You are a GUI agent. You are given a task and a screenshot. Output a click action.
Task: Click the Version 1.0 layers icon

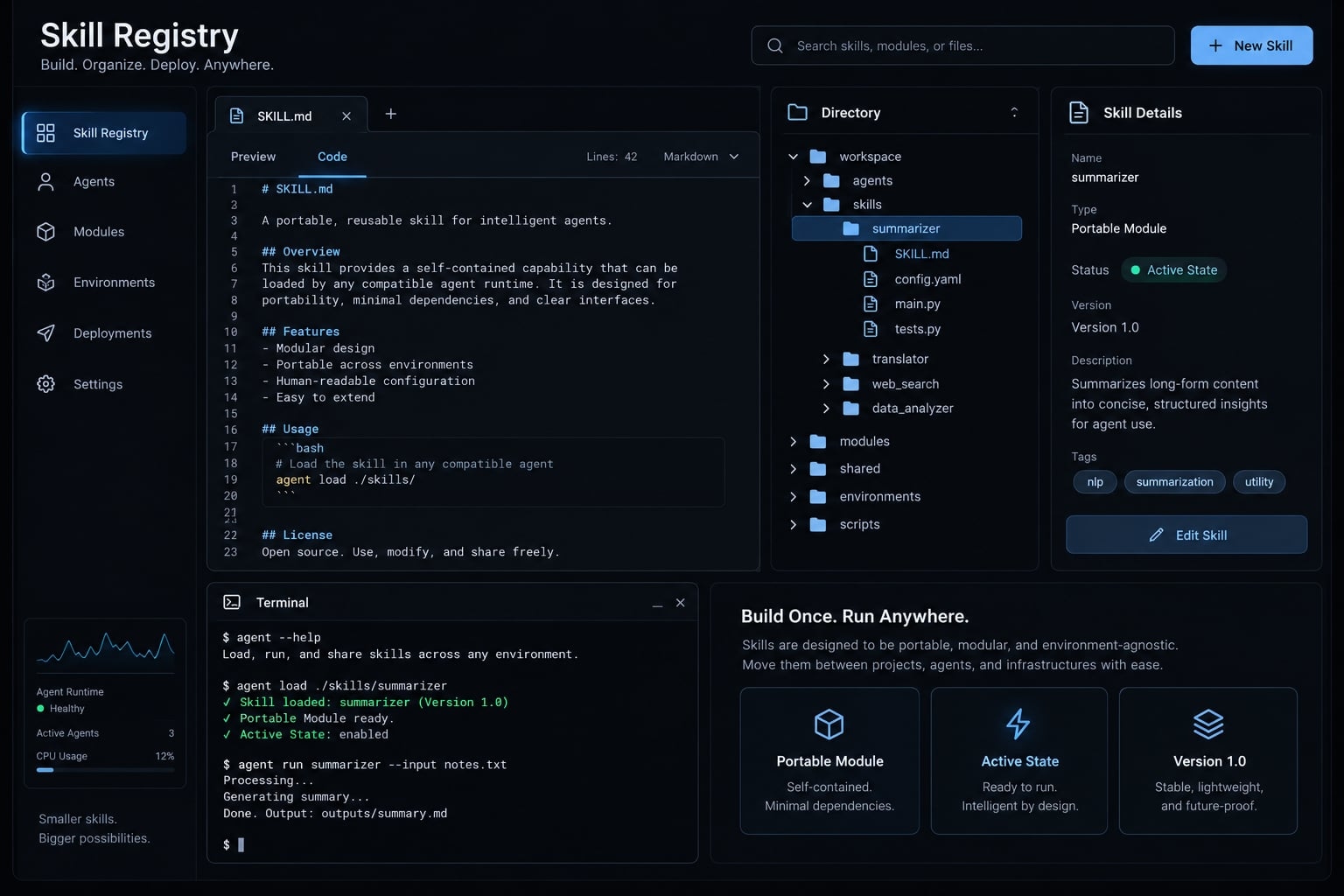tap(1208, 724)
